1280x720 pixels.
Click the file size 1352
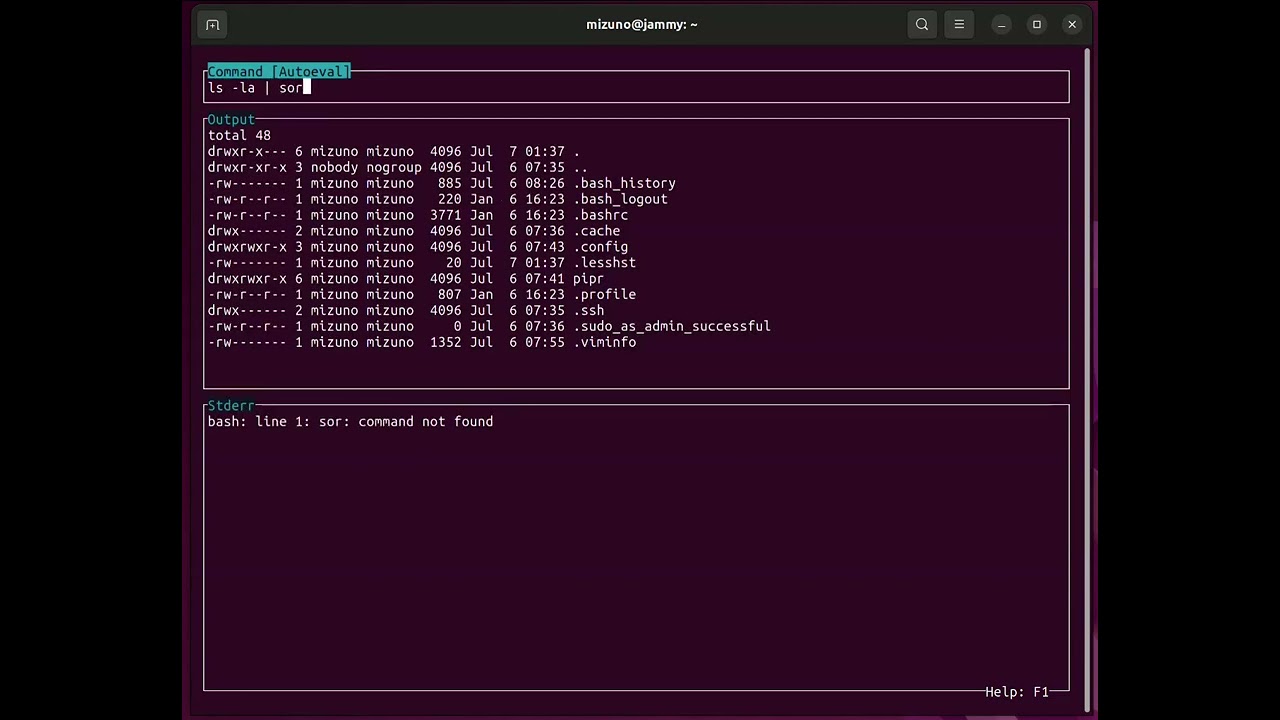[x=446, y=343]
